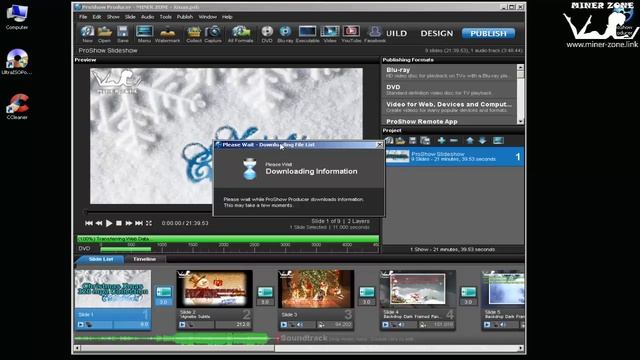The image size is (640, 360).
Task: Toggle full screen preview
Action: tap(149, 223)
